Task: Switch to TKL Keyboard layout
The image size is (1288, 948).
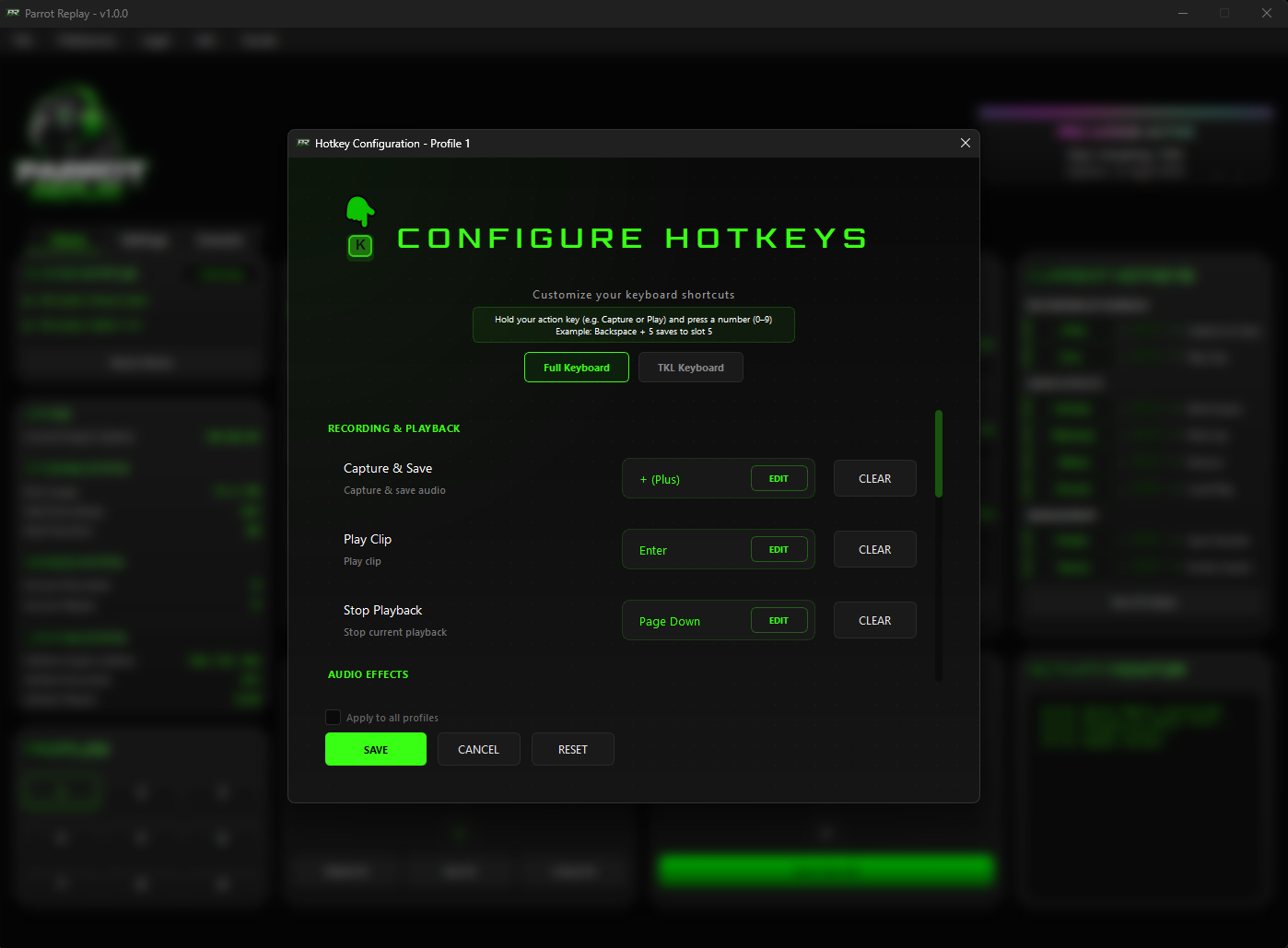Action: coord(690,367)
